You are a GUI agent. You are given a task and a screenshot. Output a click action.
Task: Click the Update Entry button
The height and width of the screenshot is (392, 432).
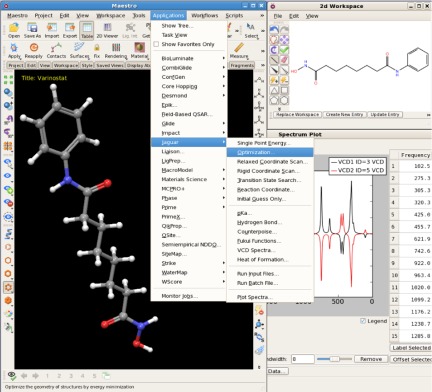[385, 114]
